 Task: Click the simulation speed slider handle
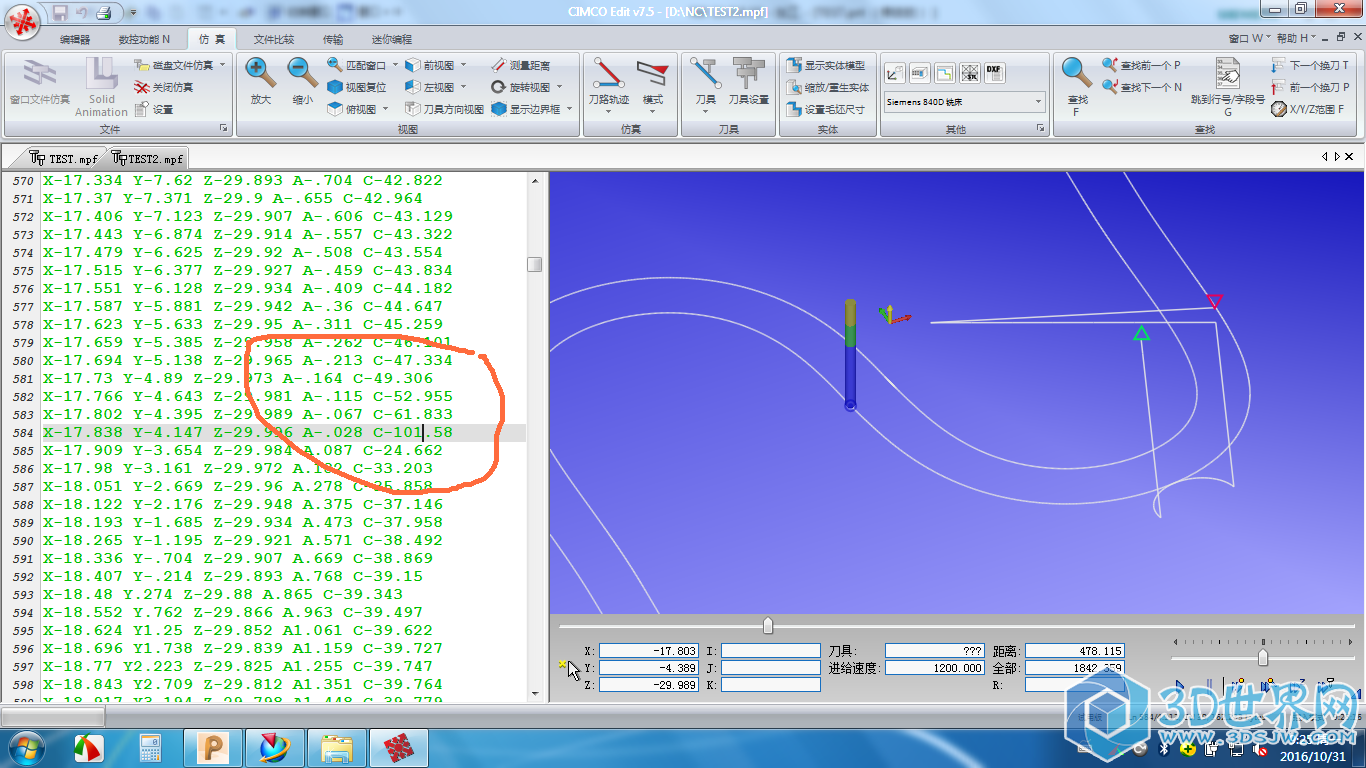tap(1263, 657)
